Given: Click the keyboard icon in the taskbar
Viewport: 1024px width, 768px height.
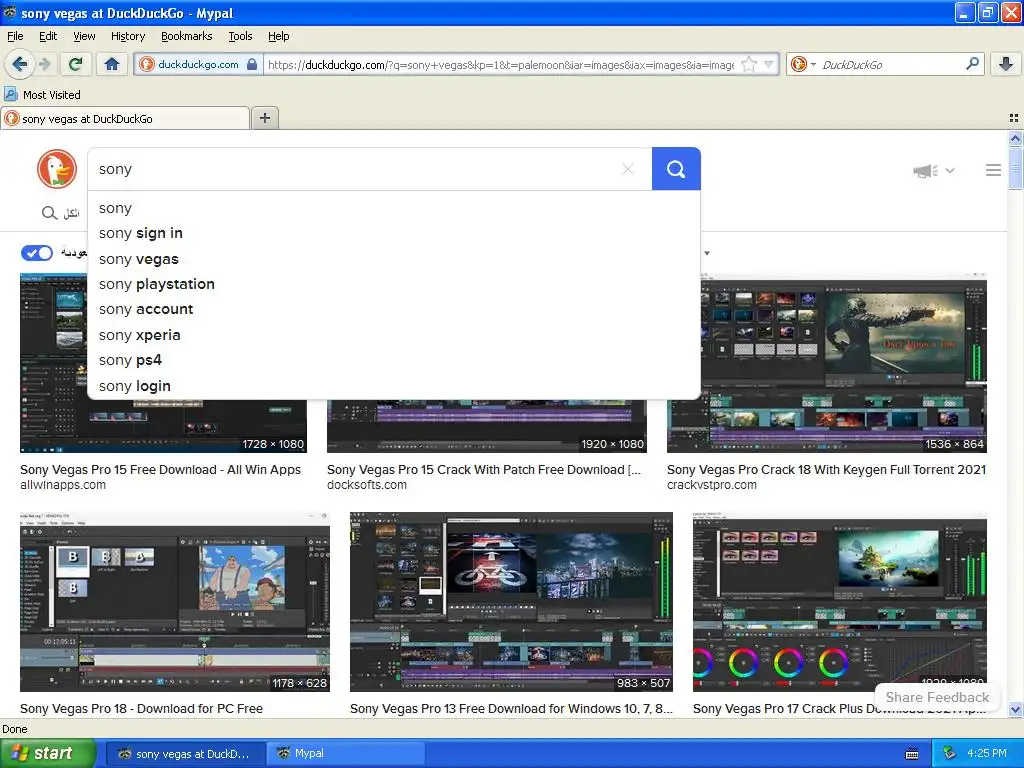Looking at the screenshot, I should click(912, 754).
